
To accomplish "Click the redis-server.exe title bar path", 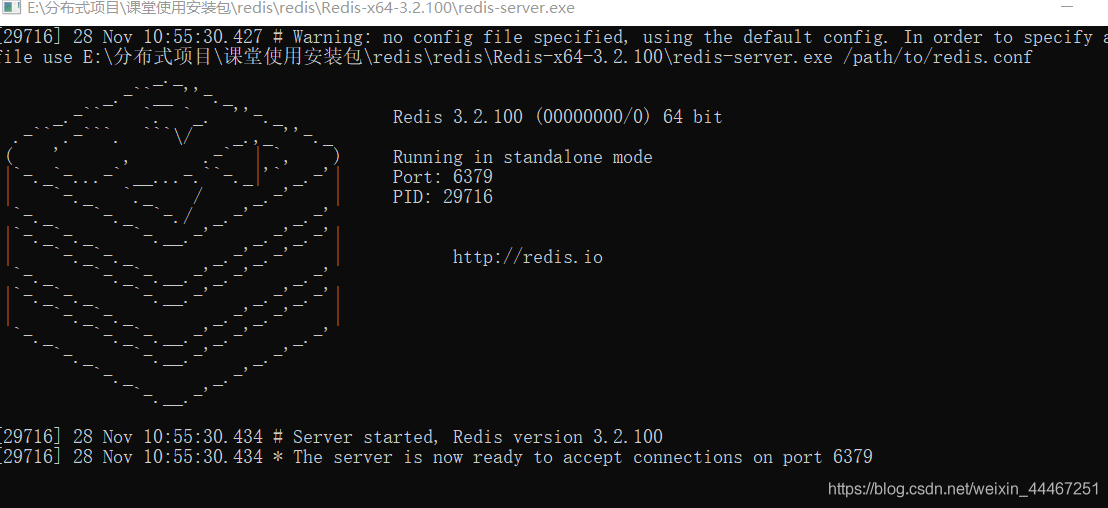I will [x=300, y=8].
